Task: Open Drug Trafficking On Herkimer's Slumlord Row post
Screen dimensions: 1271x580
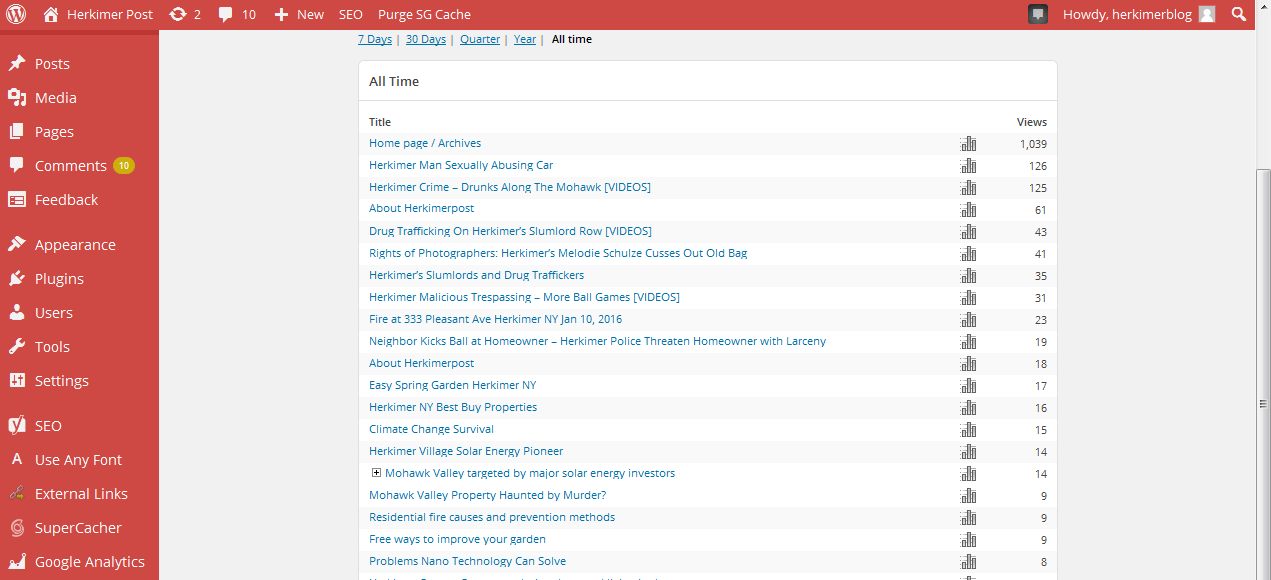Action: tap(510, 231)
